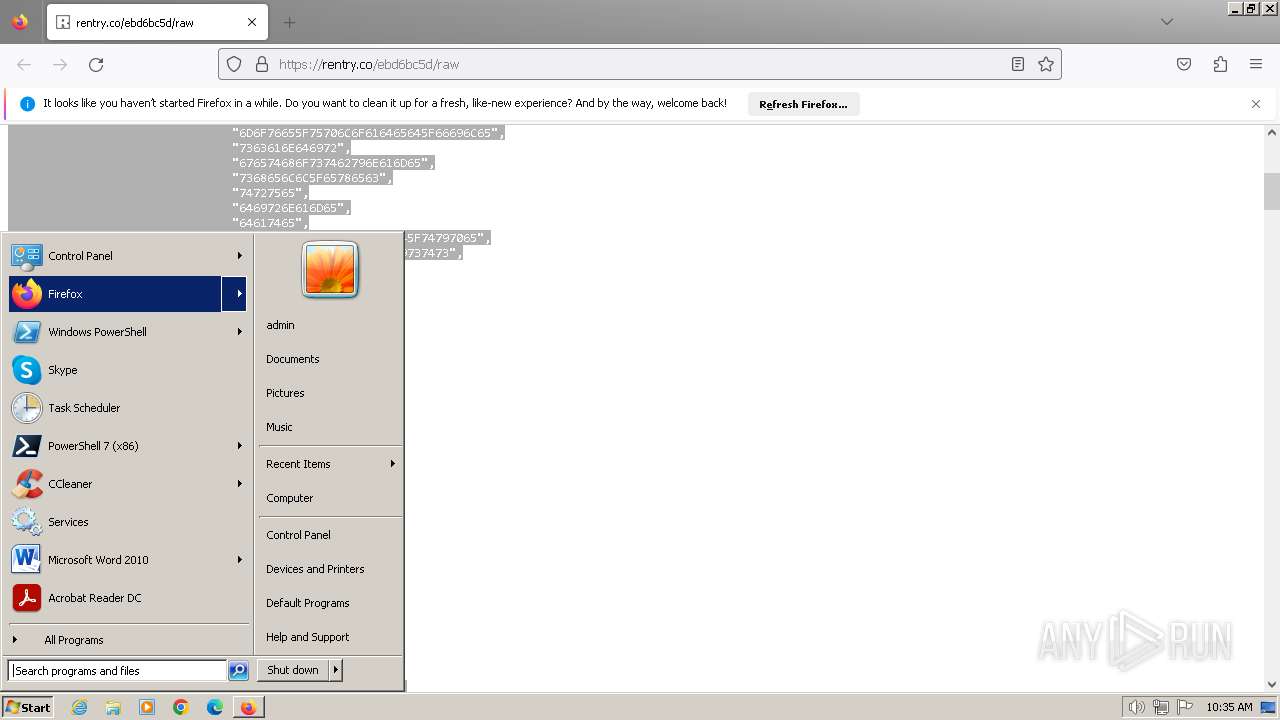The image size is (1280, 720).
Task: Open Google Chrome from taskbar
Action: (181, 707)
